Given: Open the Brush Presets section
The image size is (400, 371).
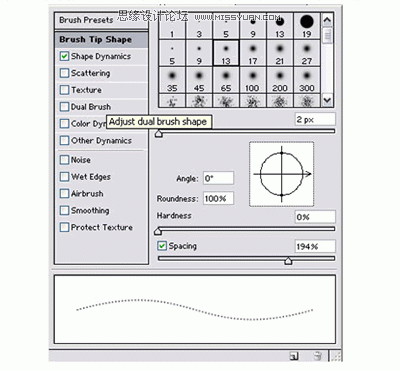Looking at the screenshot, I should coord(101,20).
